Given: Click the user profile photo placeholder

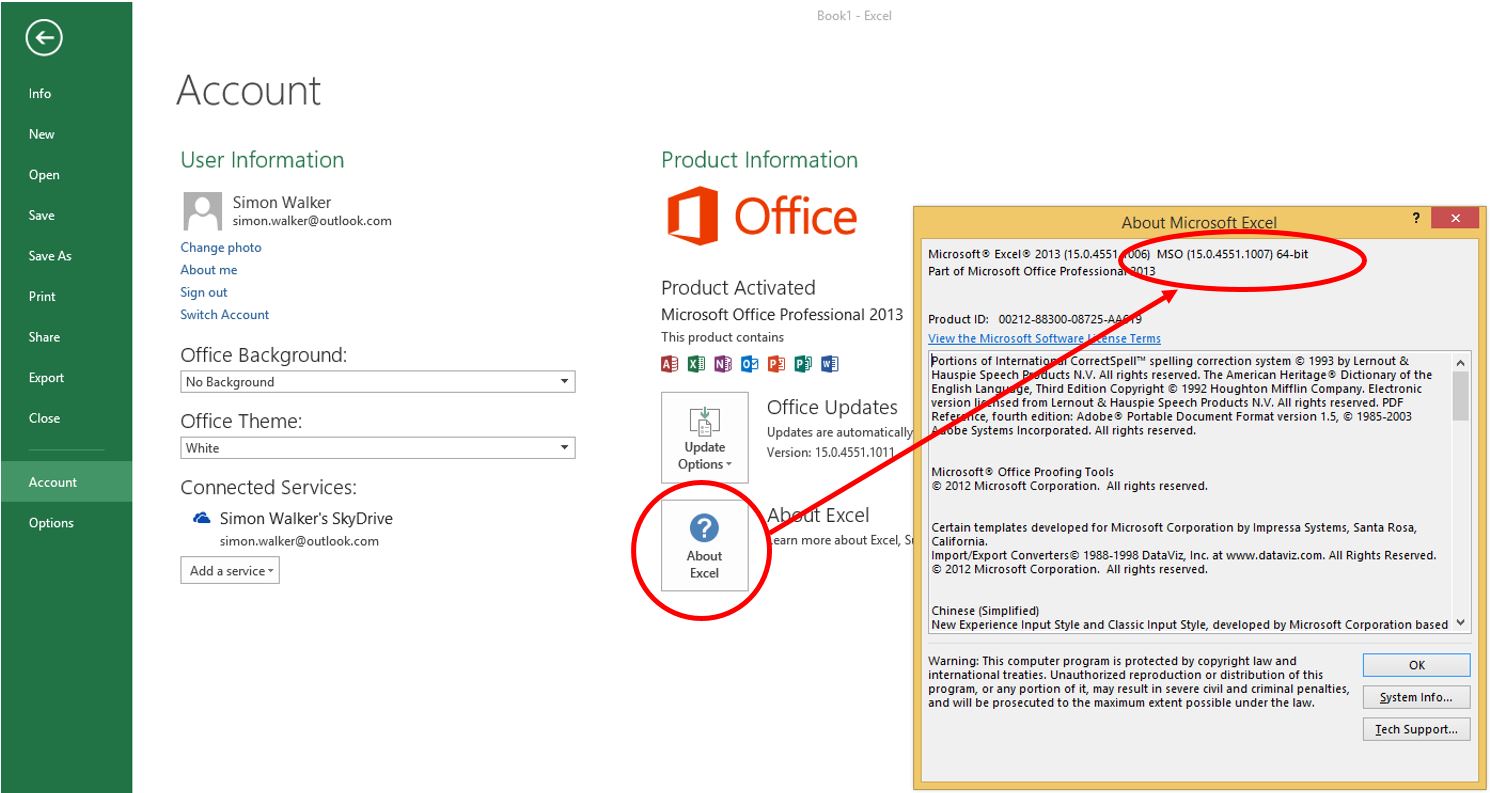Looking at the screenshot, I should point(203,212).
